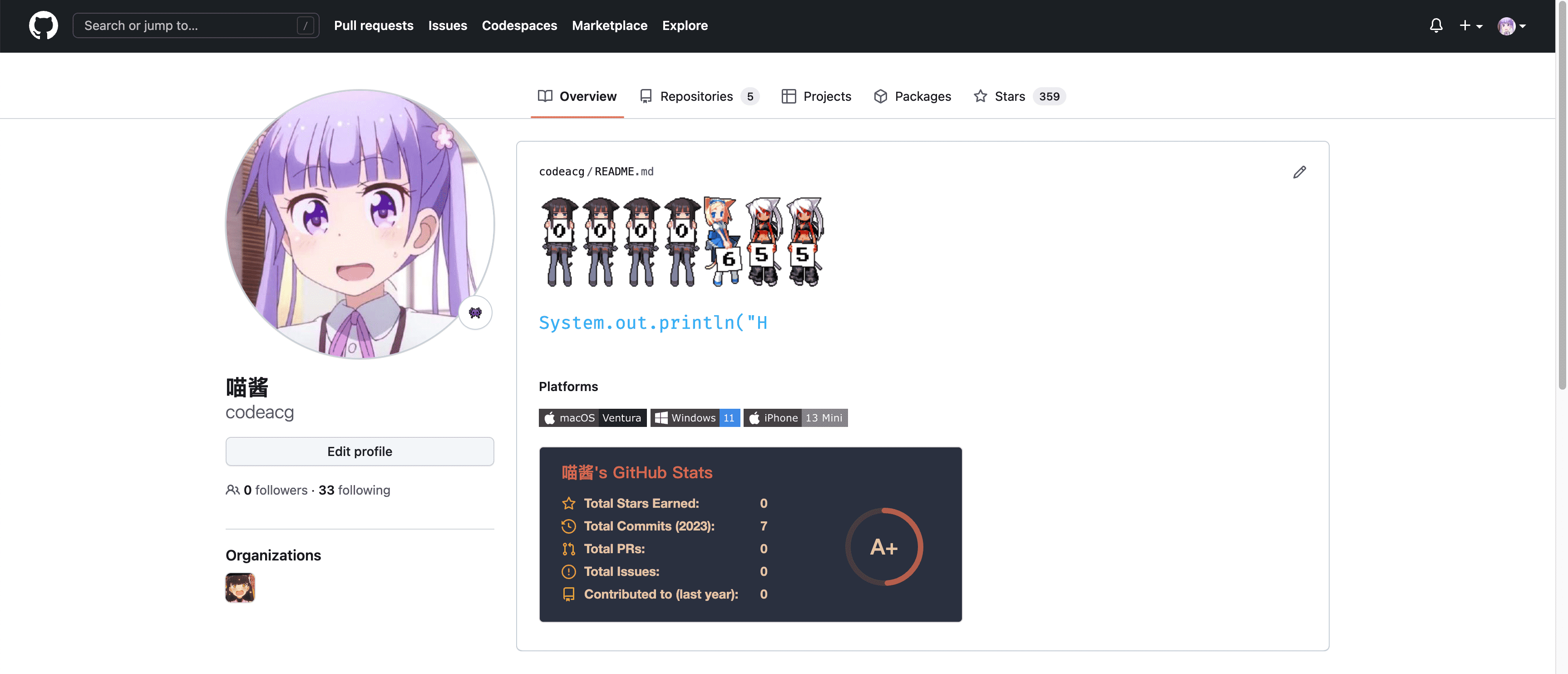
Task: Click the star icon beside Total Stars Earned
Action: 568,504
